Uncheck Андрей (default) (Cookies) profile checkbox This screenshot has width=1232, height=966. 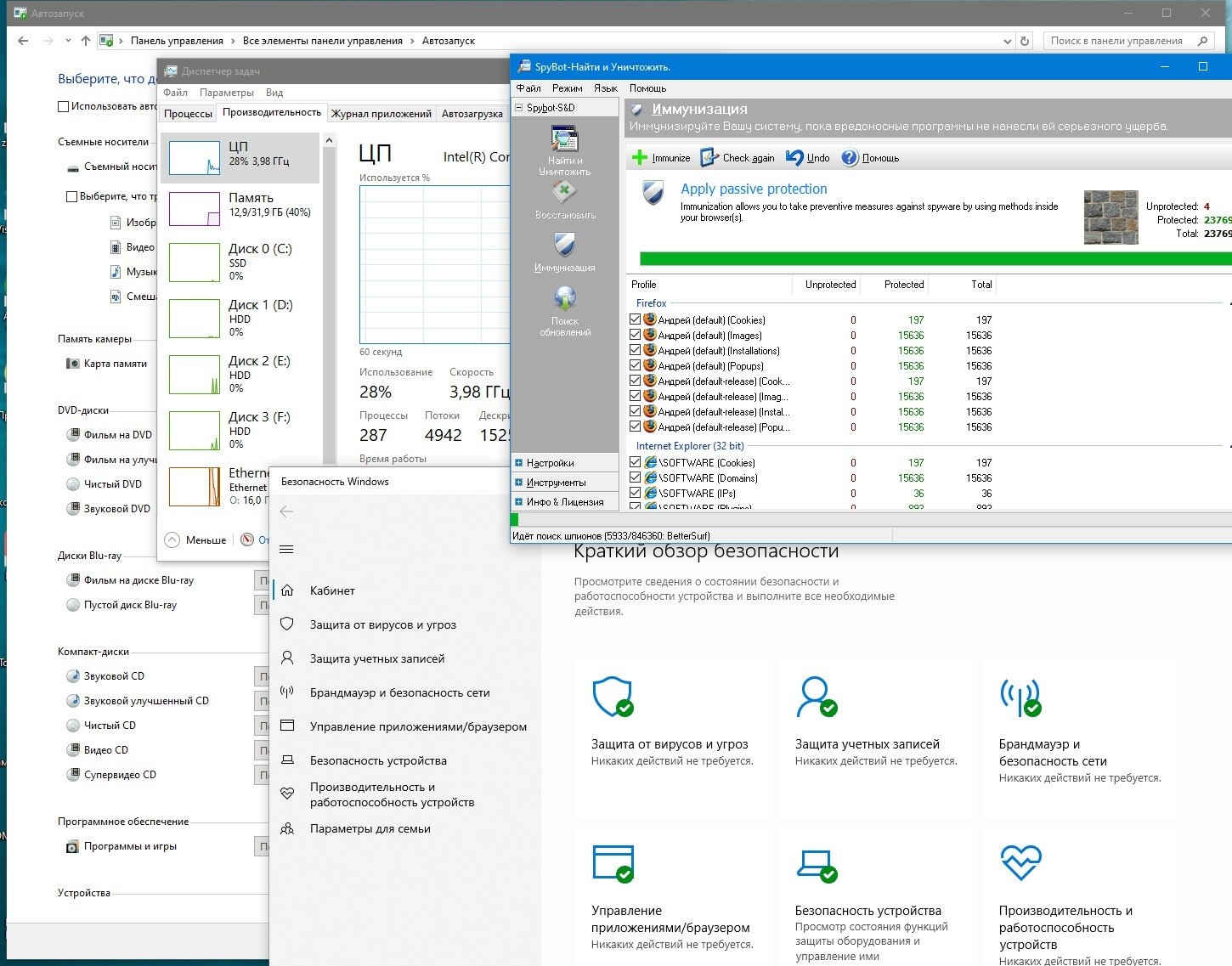tap(635, 319)
